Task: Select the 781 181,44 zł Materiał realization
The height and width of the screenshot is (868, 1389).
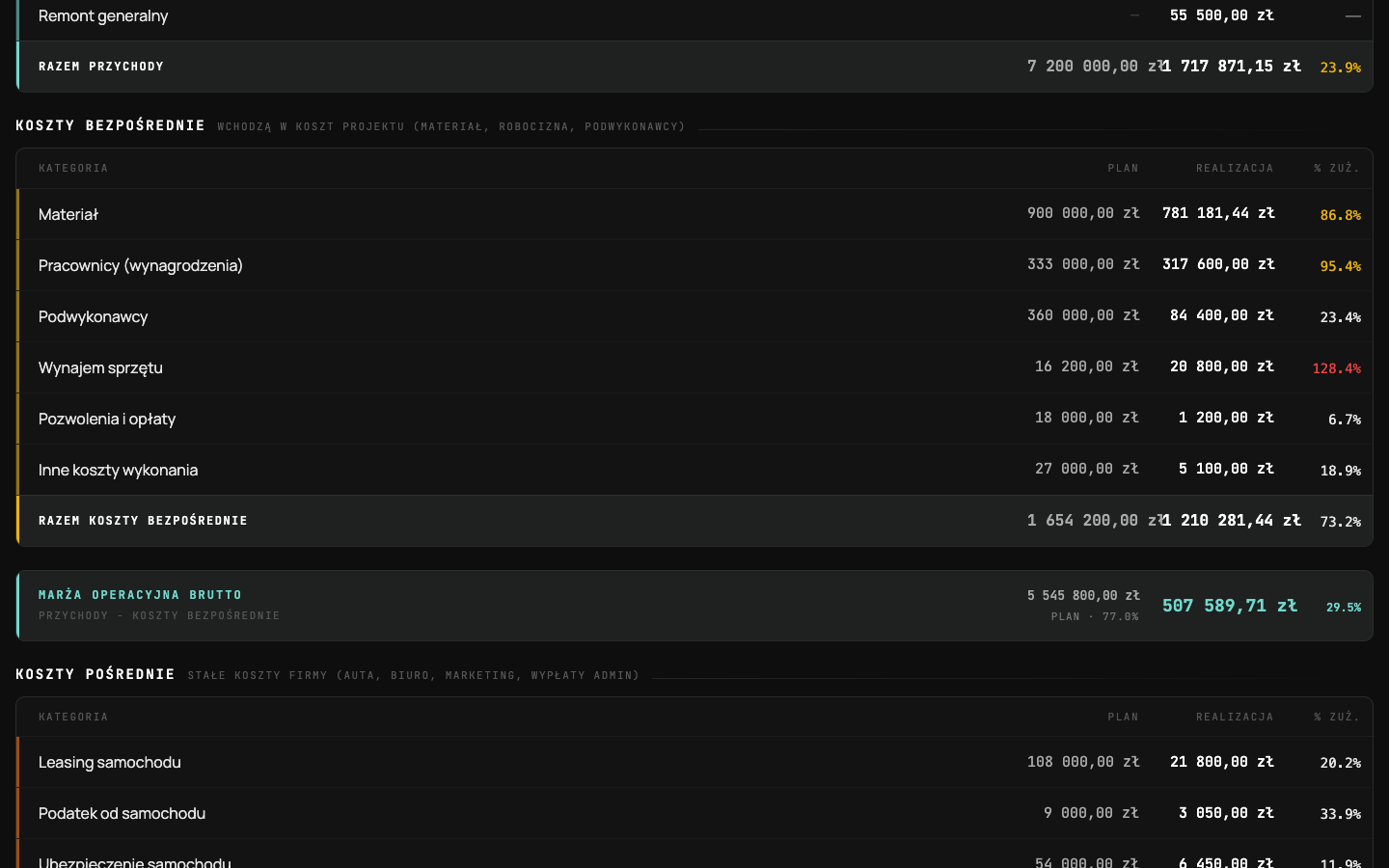Action: 1218,213
